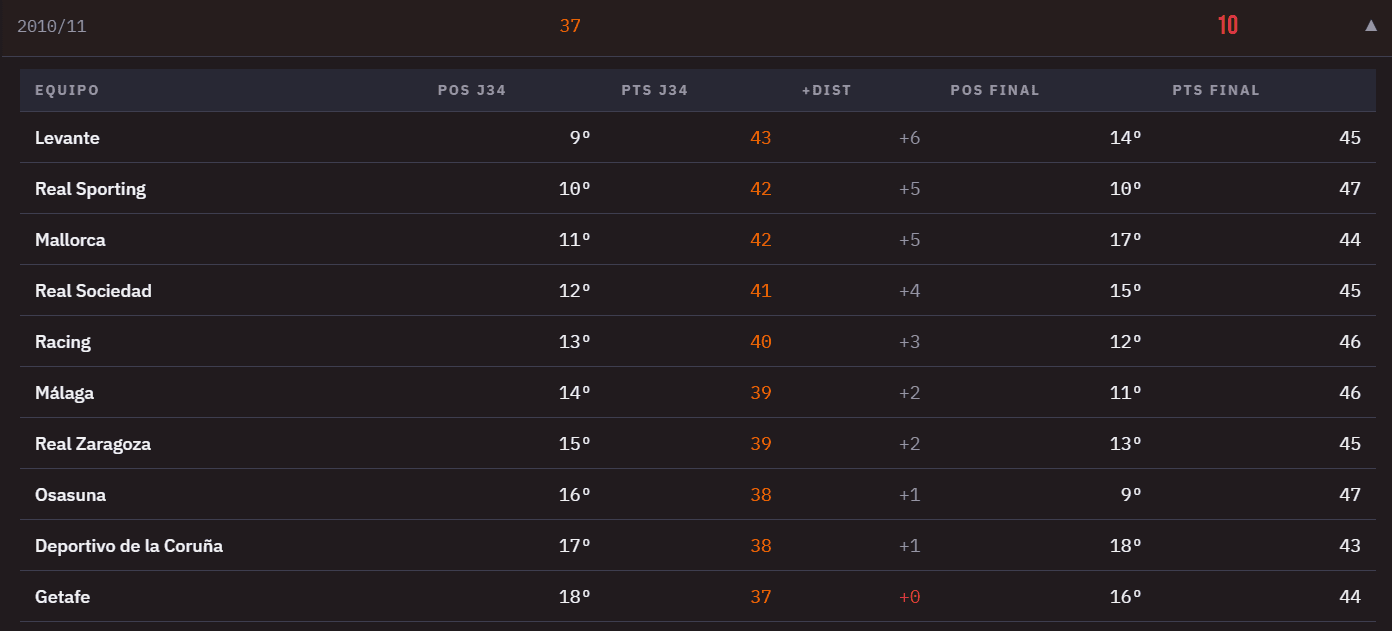Image resolution: width=1392 pixels, height=631 pixels.
Task: Click Osasuna's 38 points at J34
Action: (761, 495)
